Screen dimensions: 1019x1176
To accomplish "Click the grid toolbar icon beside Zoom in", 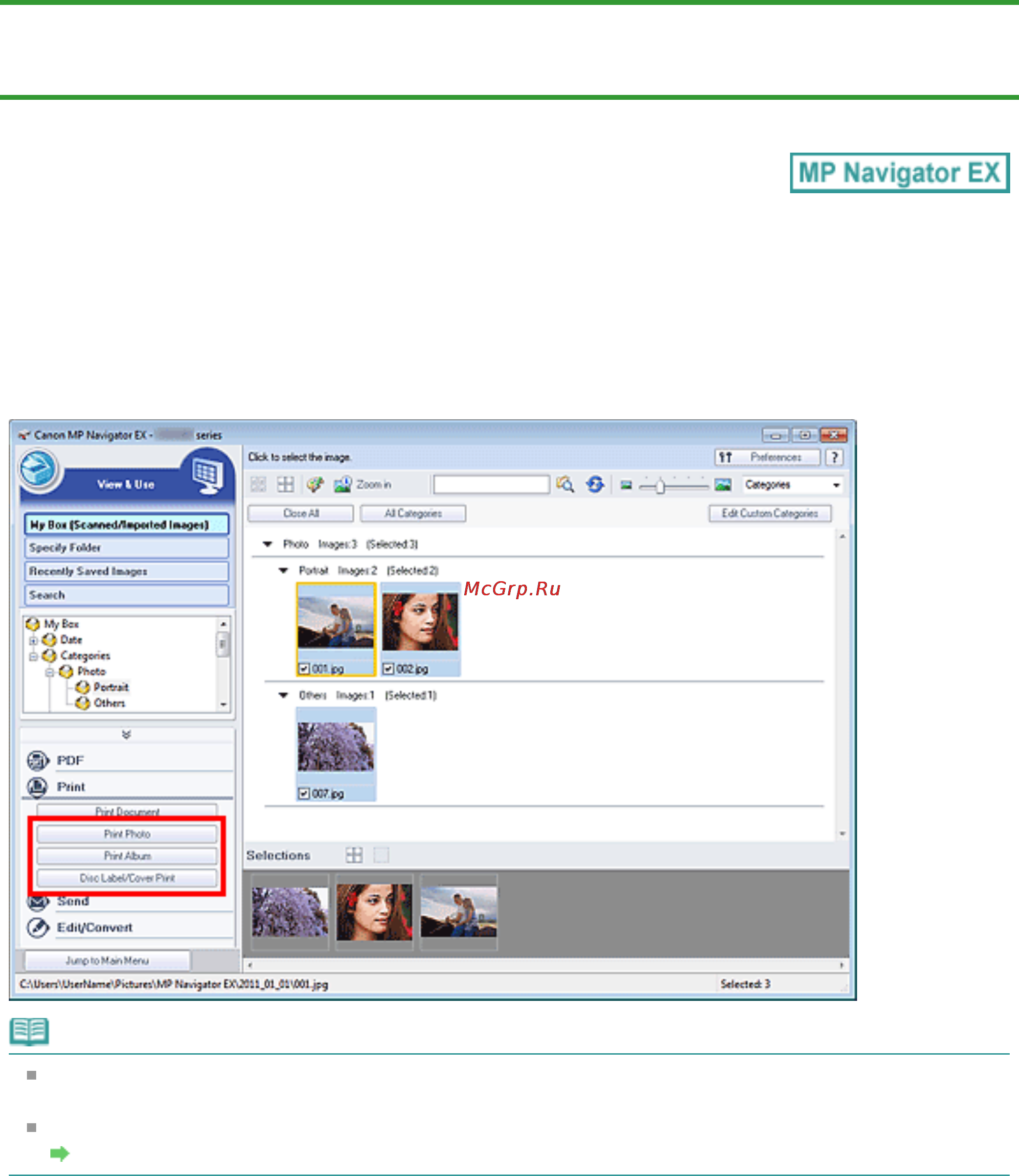I will (286, 484).
